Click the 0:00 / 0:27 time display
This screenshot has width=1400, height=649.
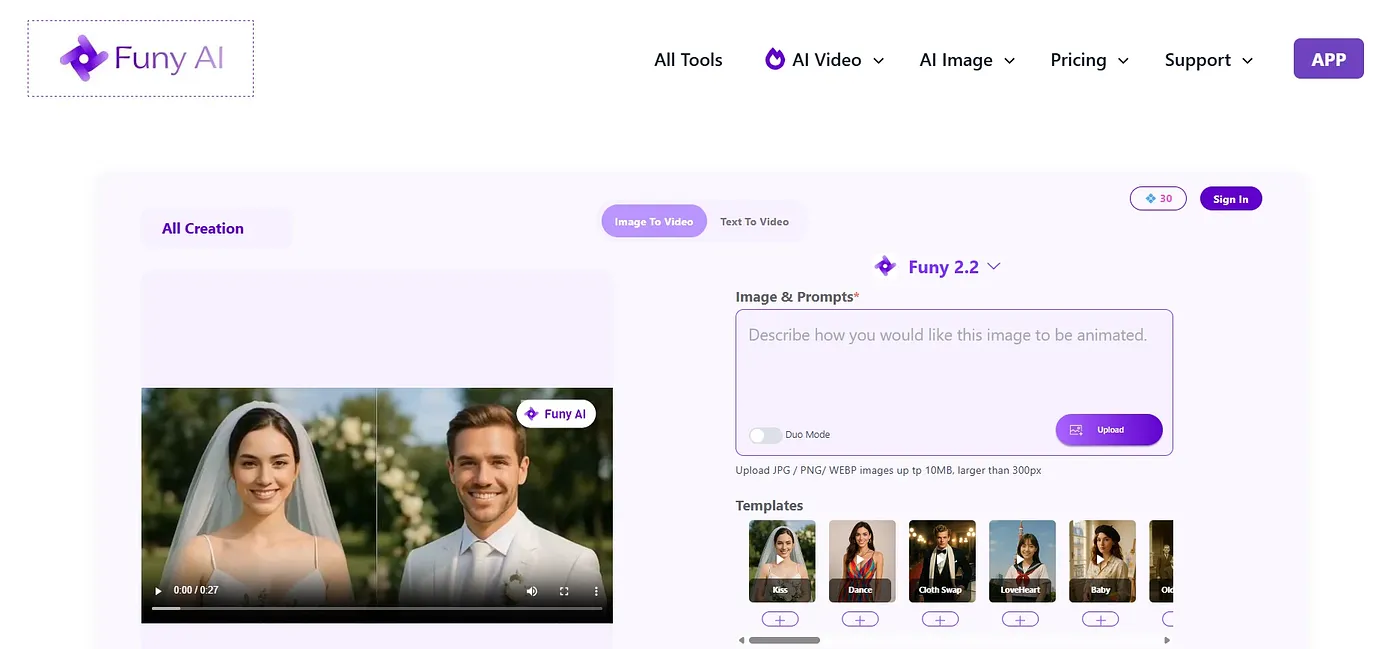point(196,591)
